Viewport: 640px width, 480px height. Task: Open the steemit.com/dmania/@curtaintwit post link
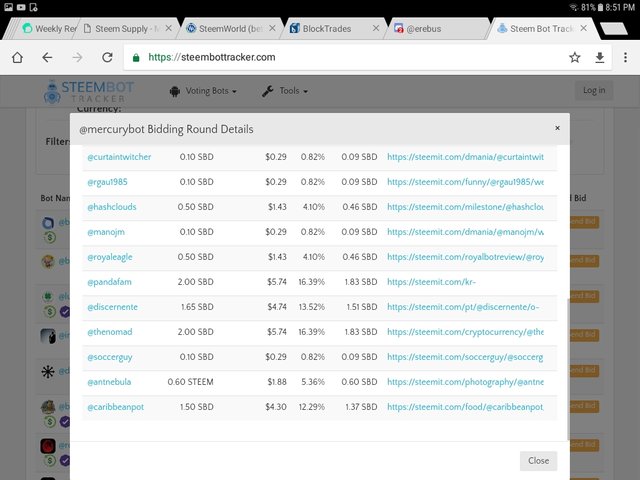pyautogui.click(x=465, y=157)
